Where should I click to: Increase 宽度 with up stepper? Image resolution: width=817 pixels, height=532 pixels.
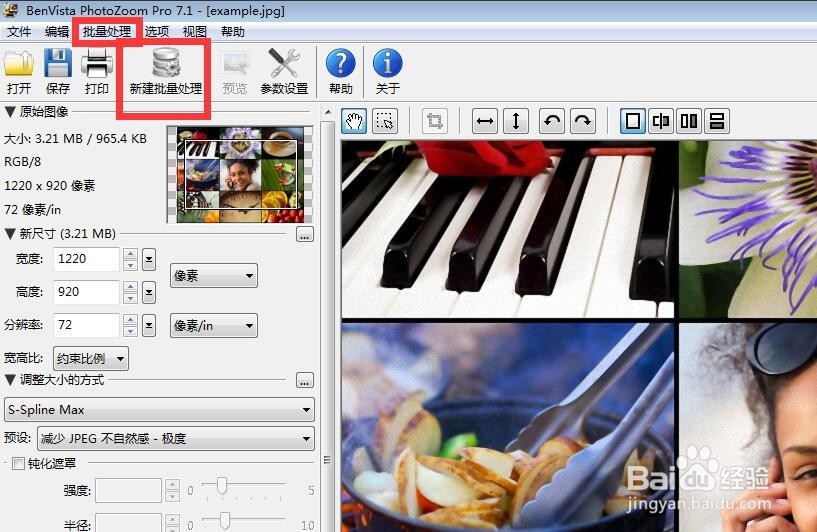[130, 254]
